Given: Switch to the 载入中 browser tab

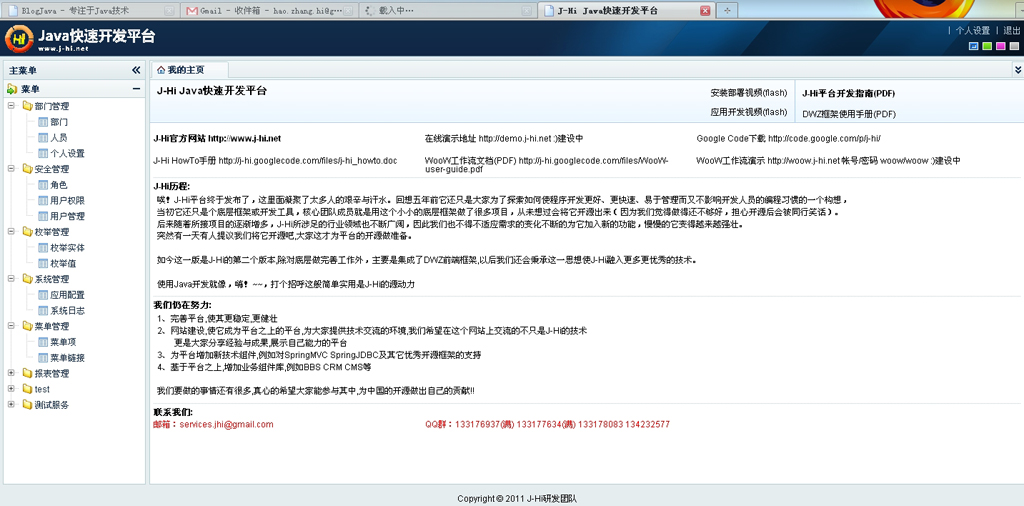Looking at the screenshot, I should (447, 10).
